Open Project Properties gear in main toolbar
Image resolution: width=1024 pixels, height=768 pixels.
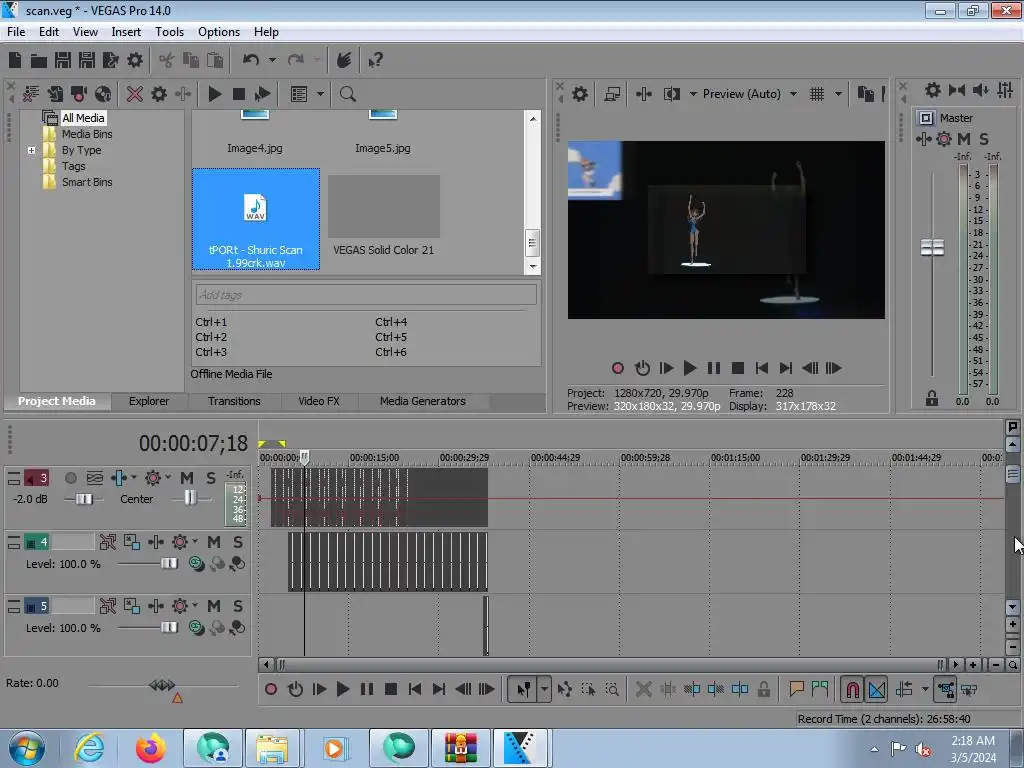pos(135,60)
